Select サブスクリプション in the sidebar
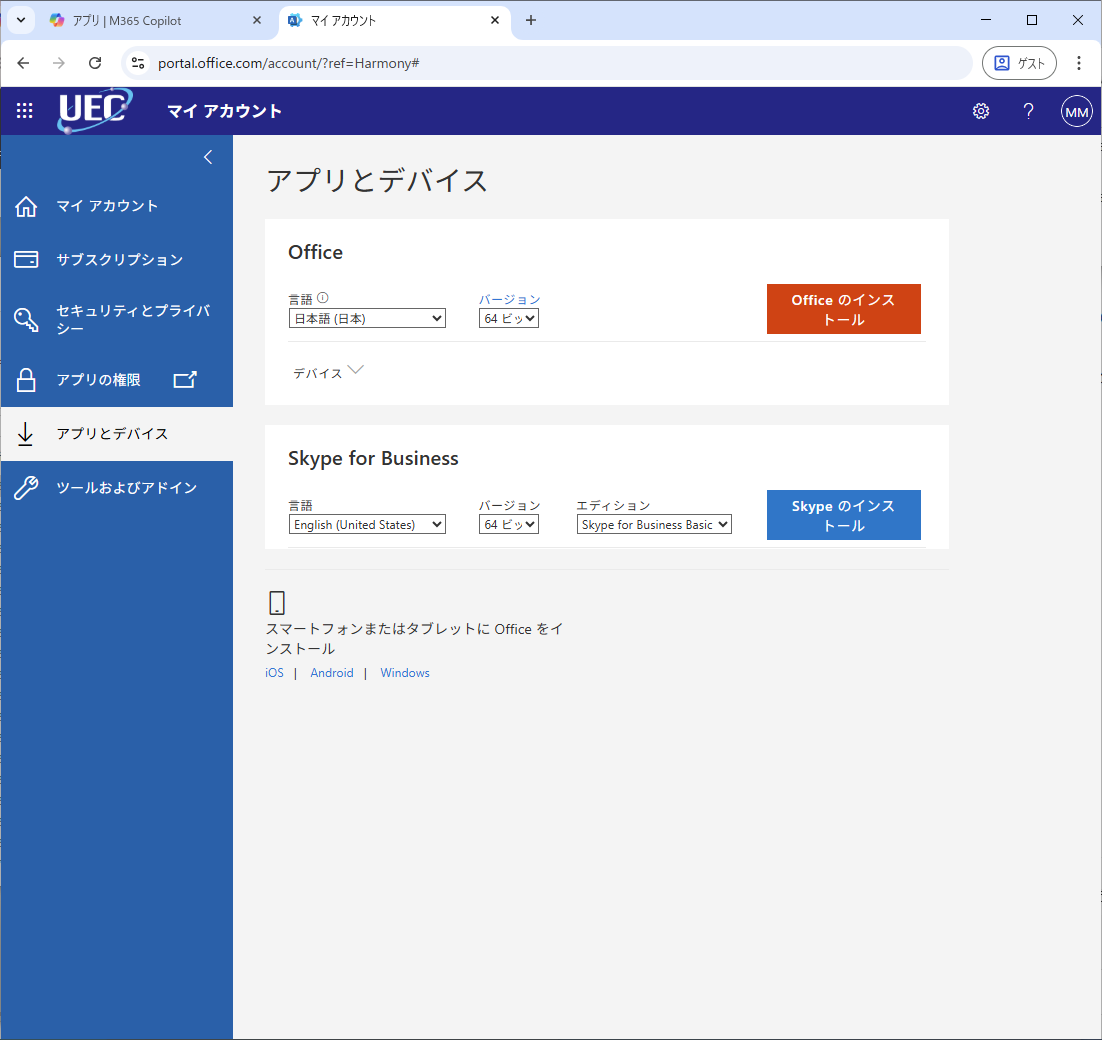The height and width of the screenshot is (1040, 1102). (x=119, y=260)
